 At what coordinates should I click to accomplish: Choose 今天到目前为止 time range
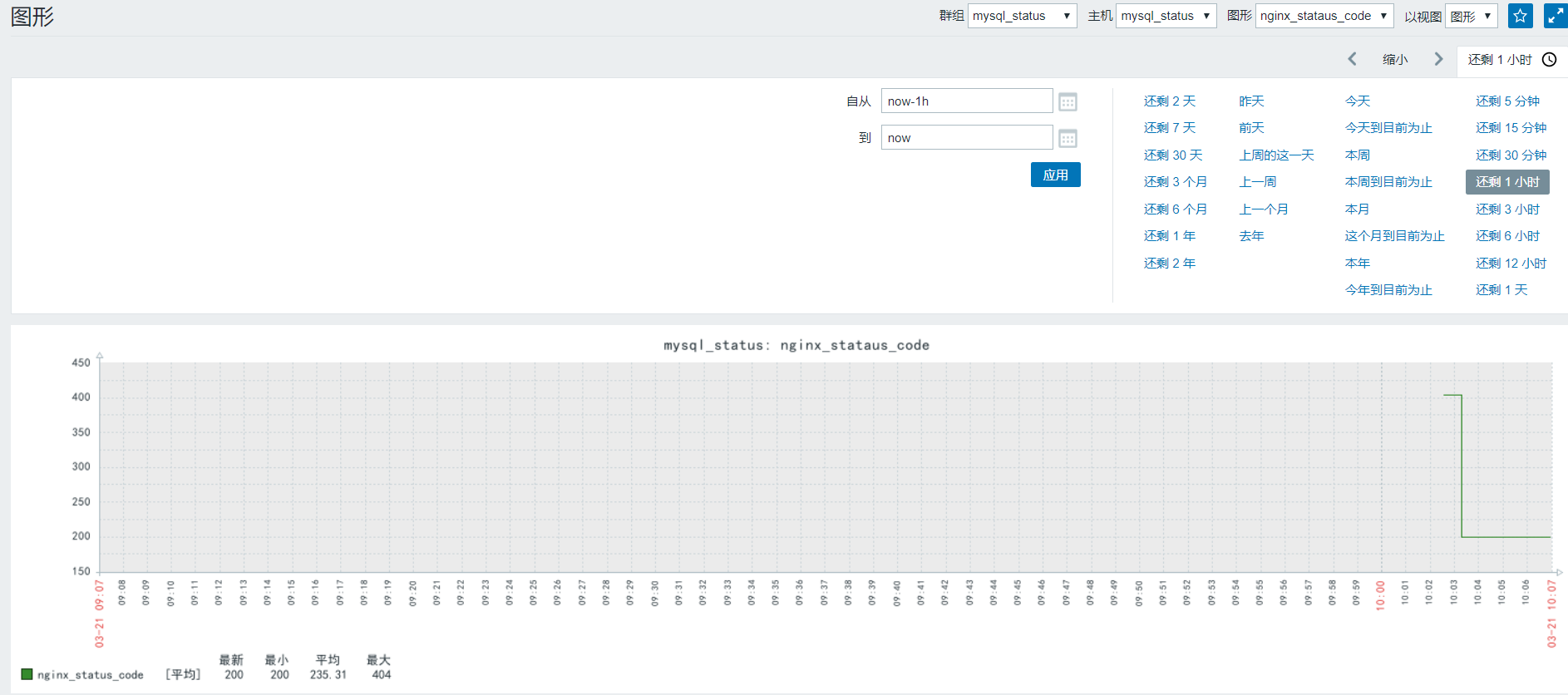[x=1388, y=128]
